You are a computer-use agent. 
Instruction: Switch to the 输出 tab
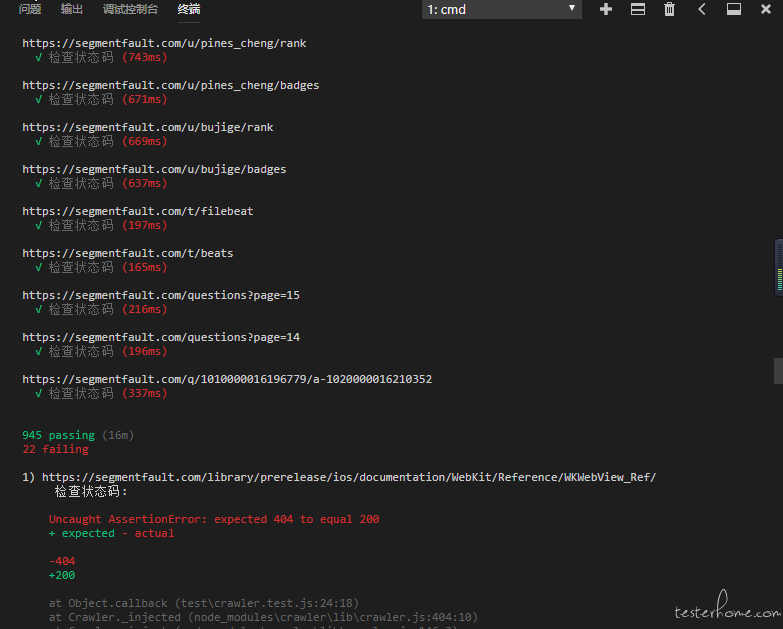point(71,9)
